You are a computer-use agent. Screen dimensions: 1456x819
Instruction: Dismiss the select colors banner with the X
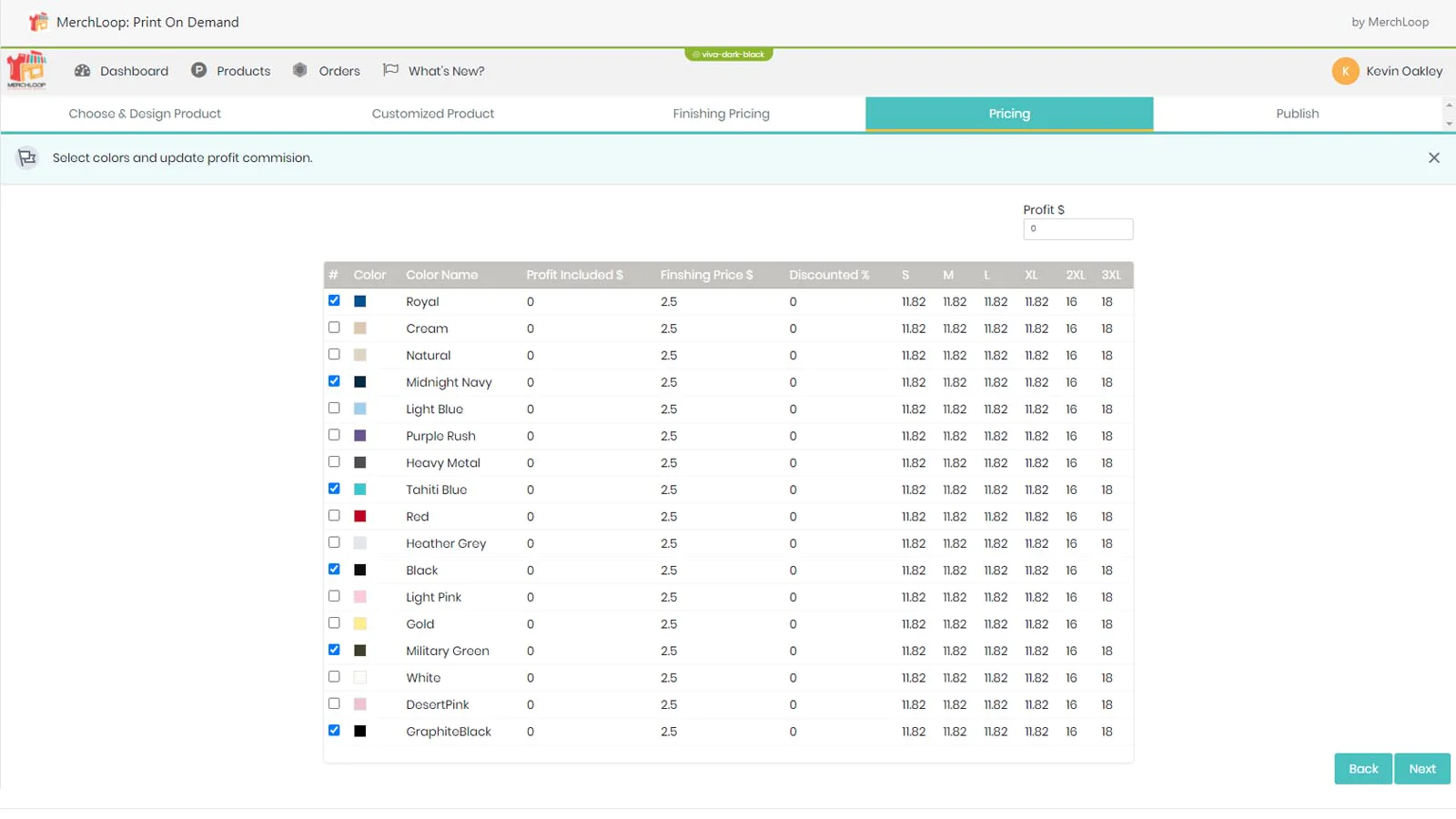(x=1434, y=157)
